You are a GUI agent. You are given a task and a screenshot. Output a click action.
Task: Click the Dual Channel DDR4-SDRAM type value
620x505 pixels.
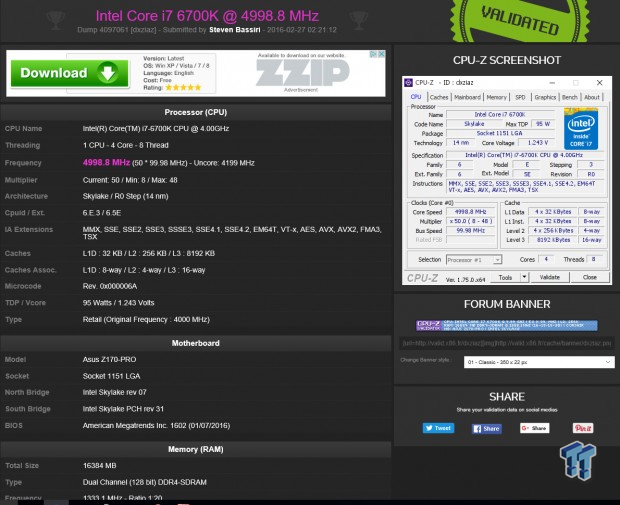[145, 482]
